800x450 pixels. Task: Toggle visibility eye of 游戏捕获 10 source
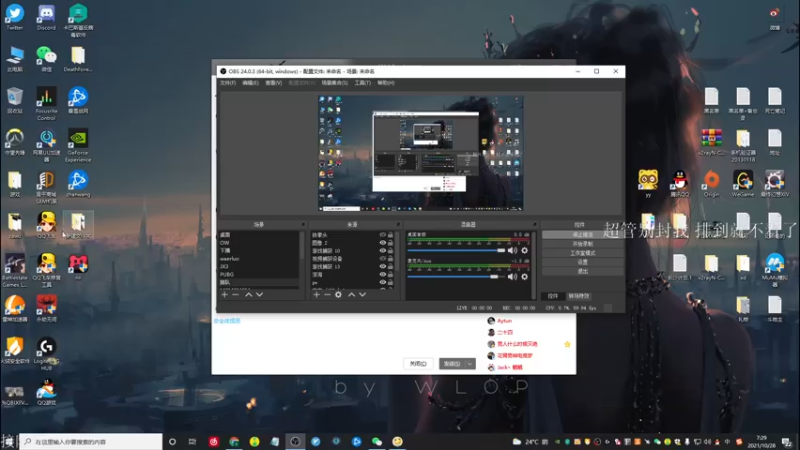(x=383, y=251)
